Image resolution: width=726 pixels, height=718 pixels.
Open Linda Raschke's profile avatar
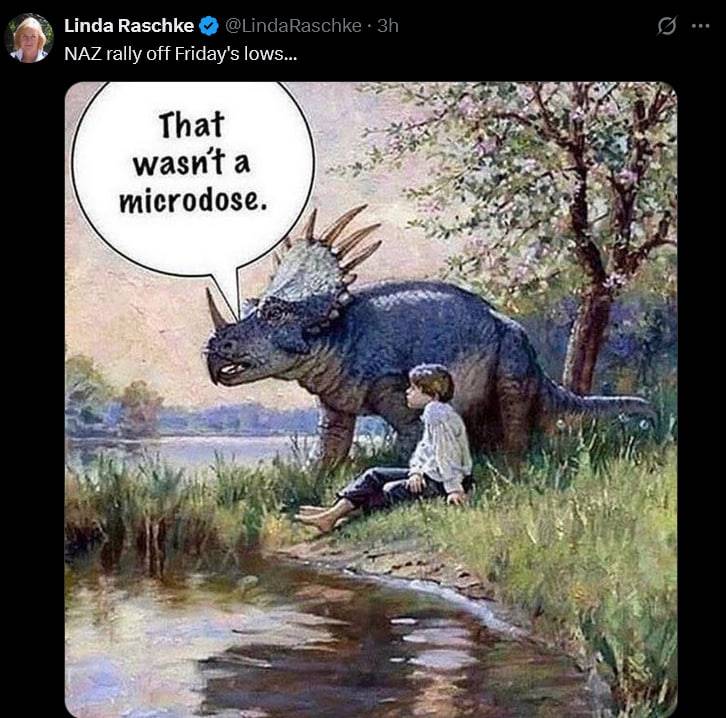point(29,38)
